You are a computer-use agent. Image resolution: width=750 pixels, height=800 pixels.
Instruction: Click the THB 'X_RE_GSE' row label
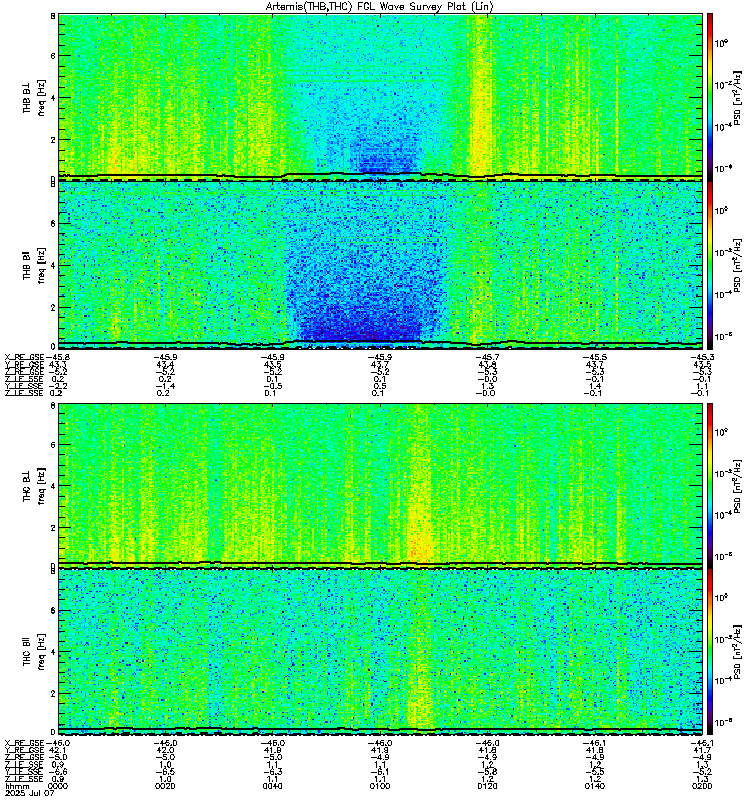click(24, 357)
